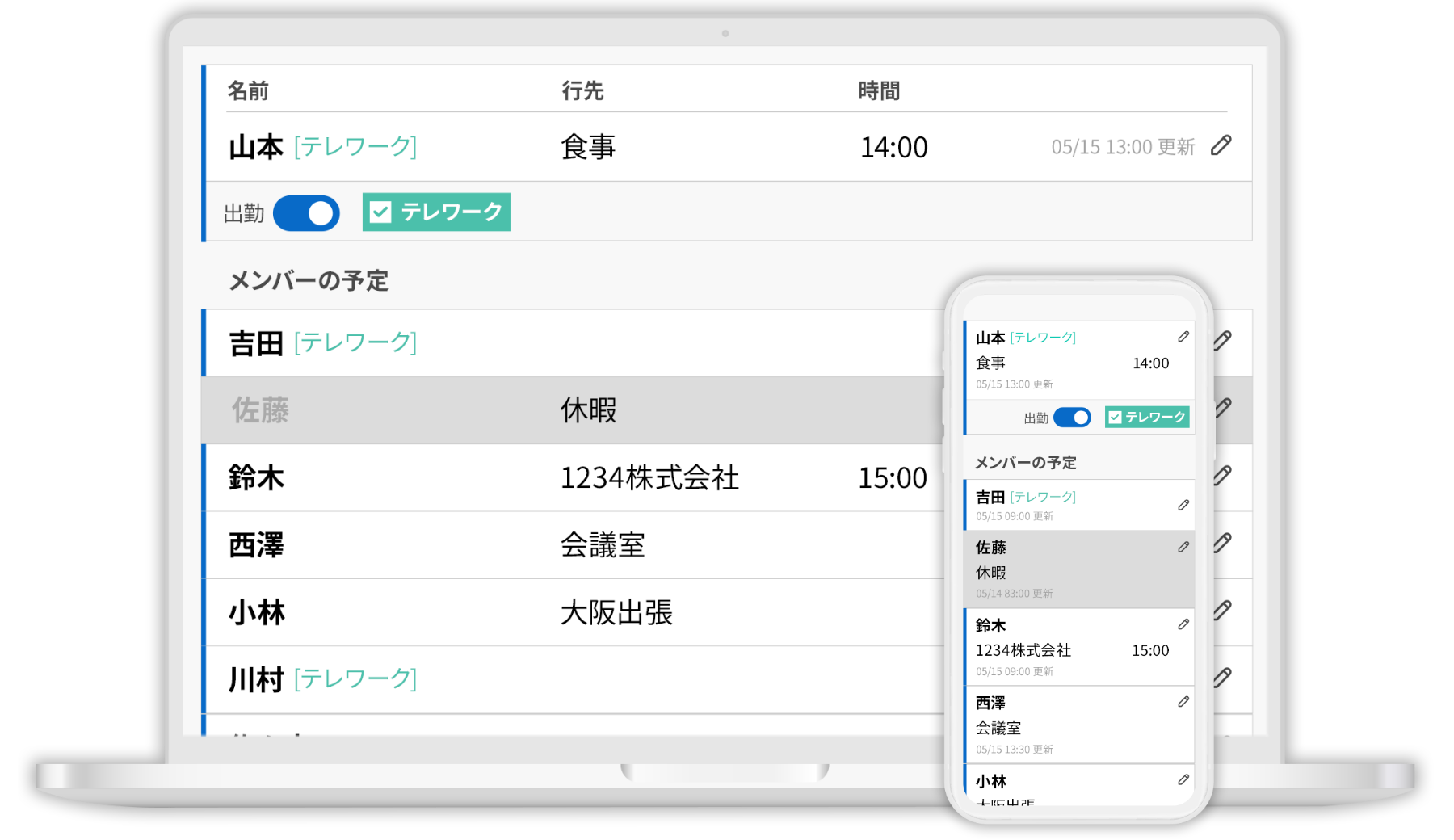Image resolution: width=1454 pixels, height=840 pixels.
Task: Click the 05/15 13:00 更新 timestamp on laptop
Action: 1123,147
